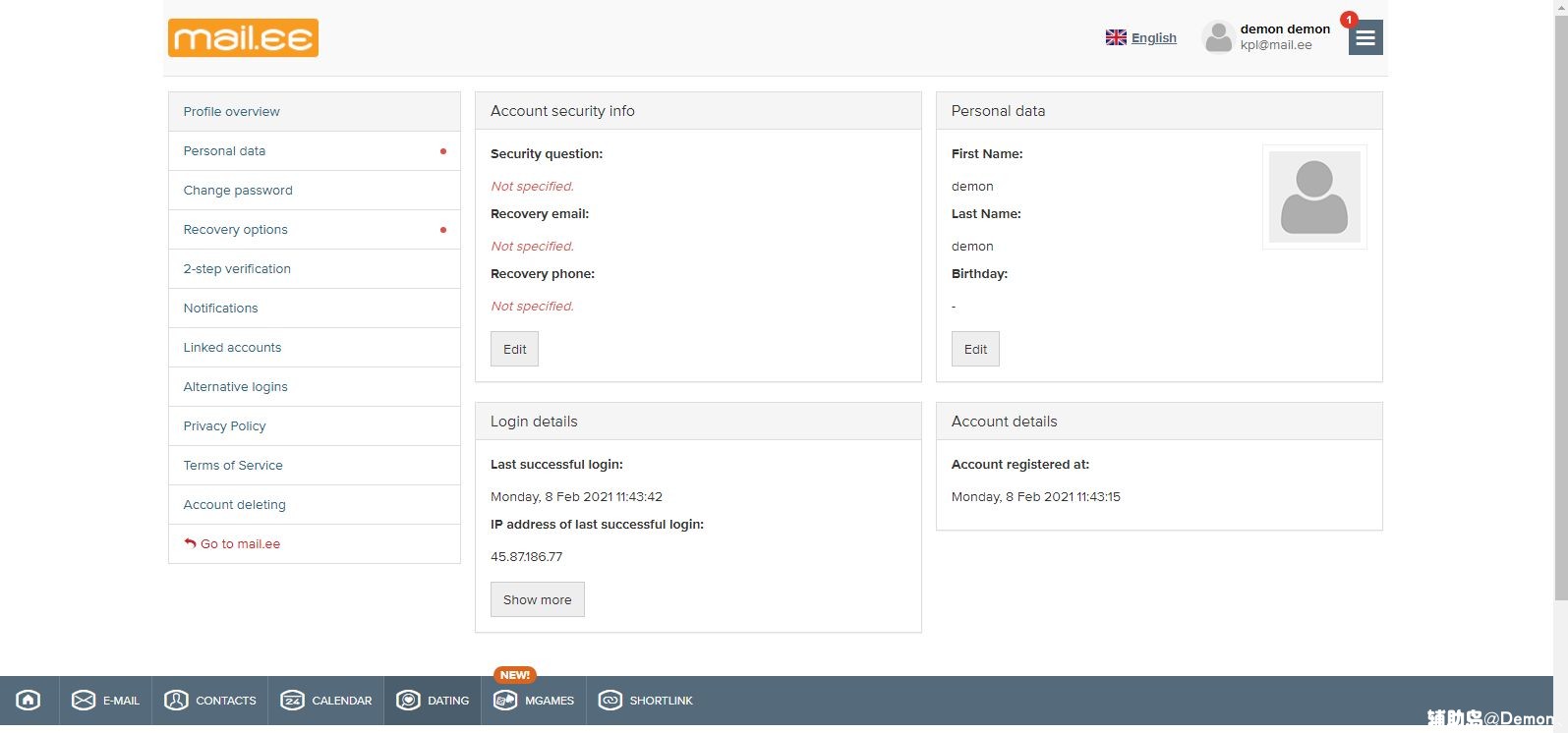
Task: Click Not specified under Recovery phone
Action: point(532,306)
